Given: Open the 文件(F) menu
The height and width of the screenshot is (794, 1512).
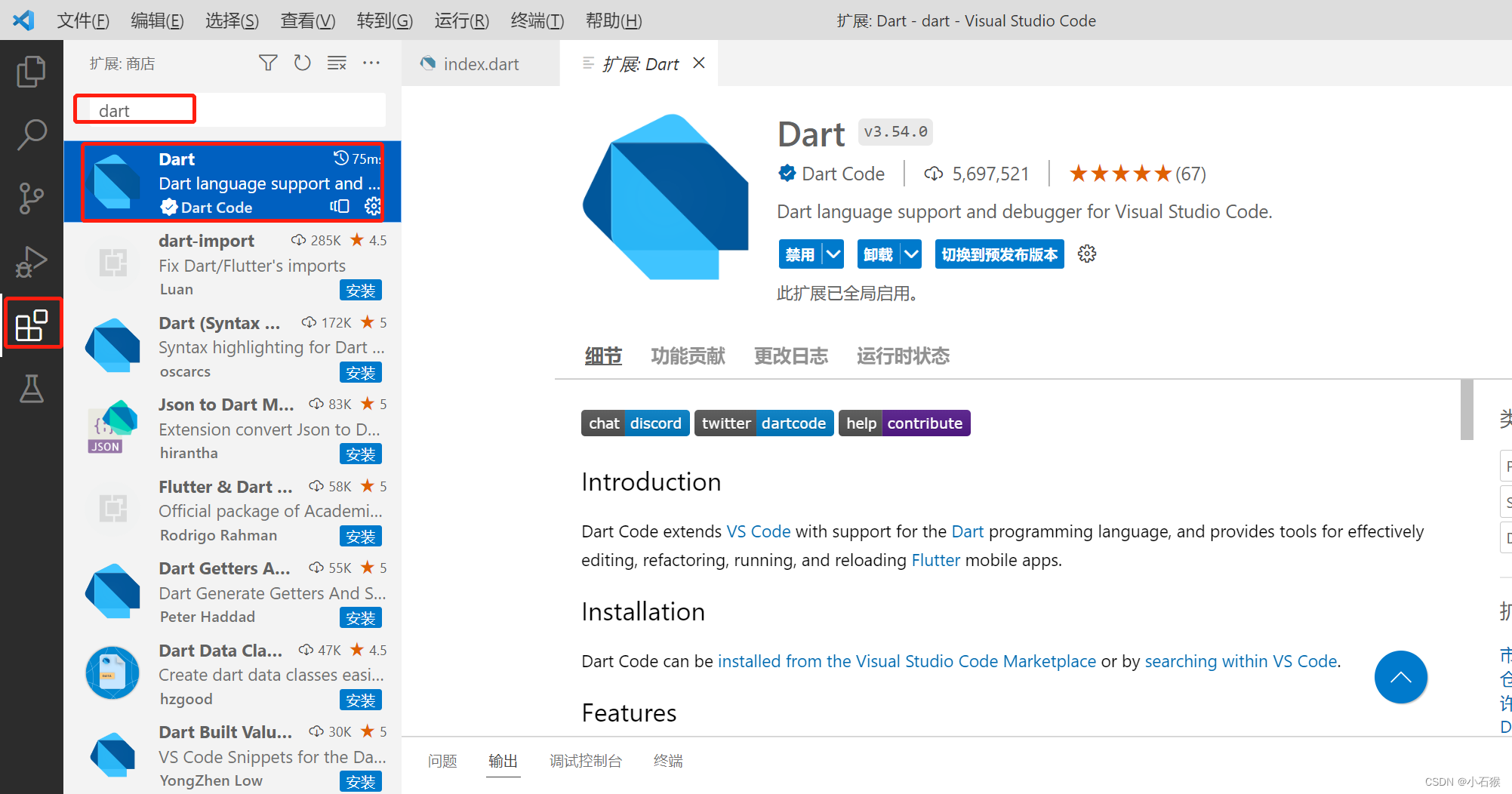Looking at the screenshot, I should 83,20.
